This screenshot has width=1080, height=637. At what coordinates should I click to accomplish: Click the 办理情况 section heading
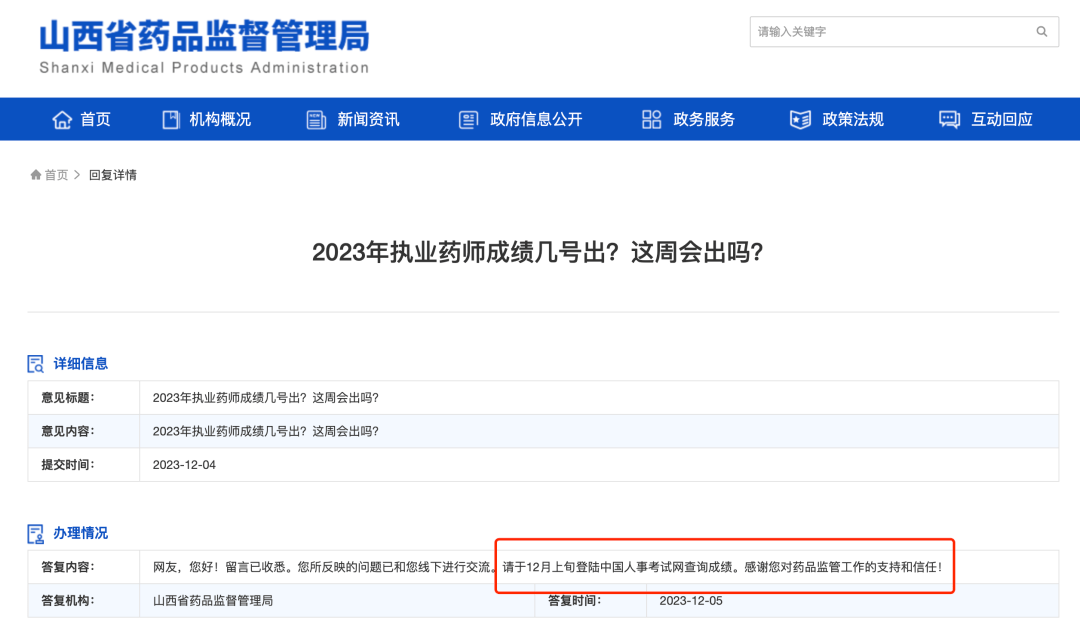pyautogui.click(x=81, y=533)
